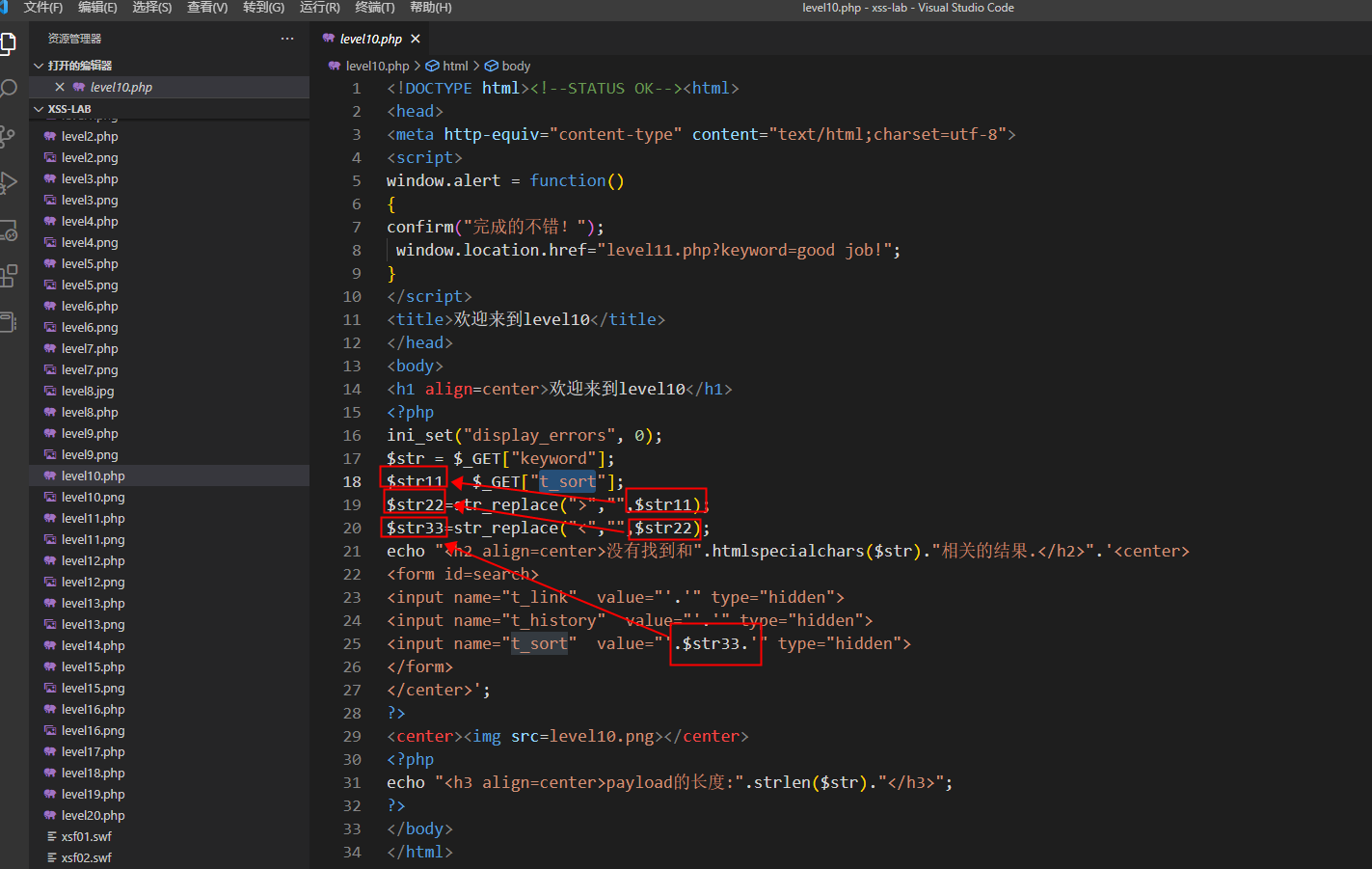Click strlen on line 31
Viewport: 1372px width, 869px height.
[782, 782]
